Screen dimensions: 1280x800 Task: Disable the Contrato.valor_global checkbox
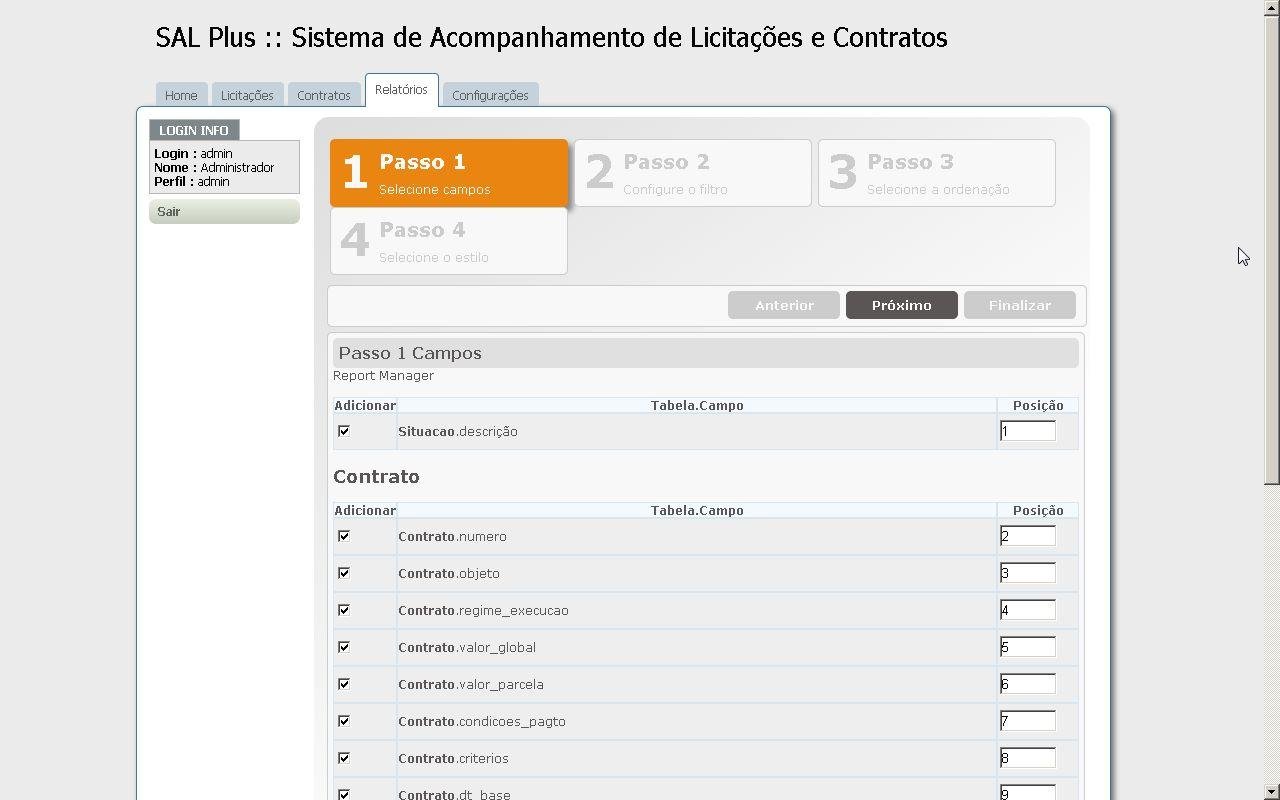[x=344, y=647]
